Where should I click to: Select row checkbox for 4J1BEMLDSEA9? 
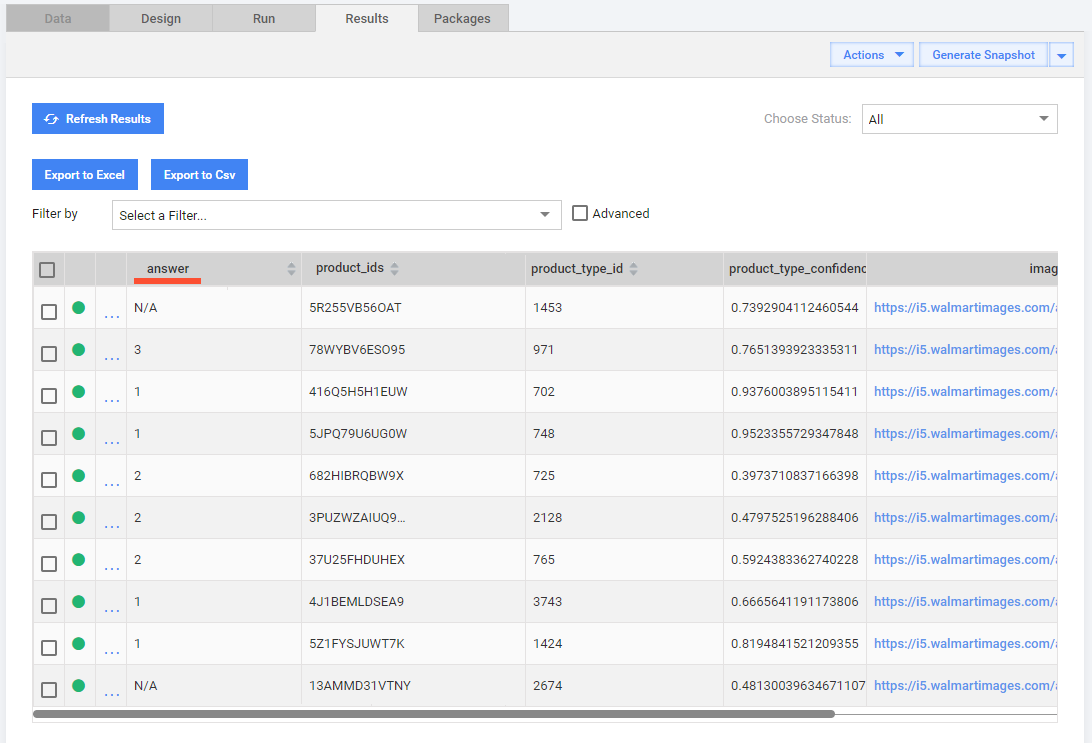[x=49, y=606]
